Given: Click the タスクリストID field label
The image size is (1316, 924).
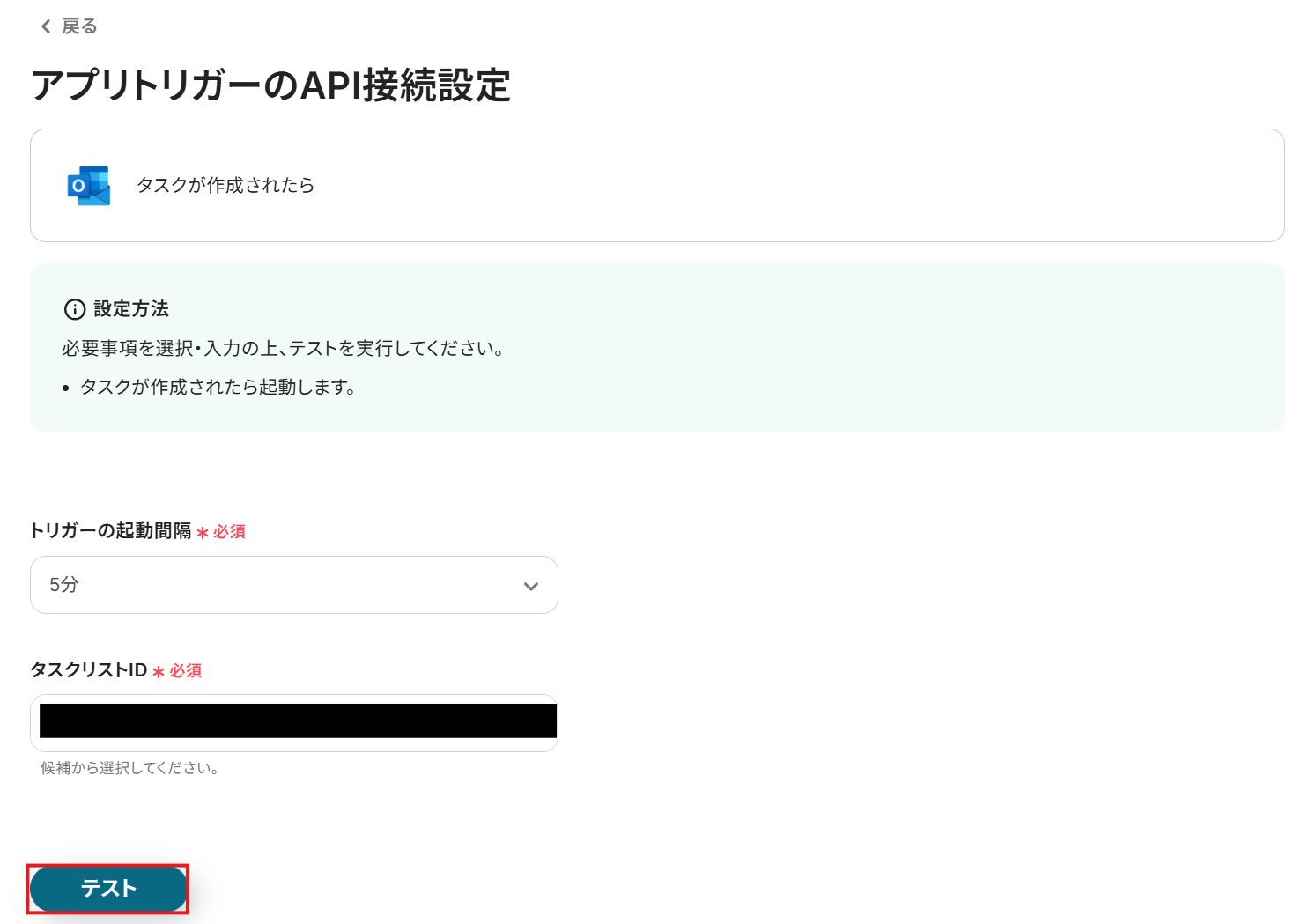Looking at the screenshot, I should click(88, 670).
